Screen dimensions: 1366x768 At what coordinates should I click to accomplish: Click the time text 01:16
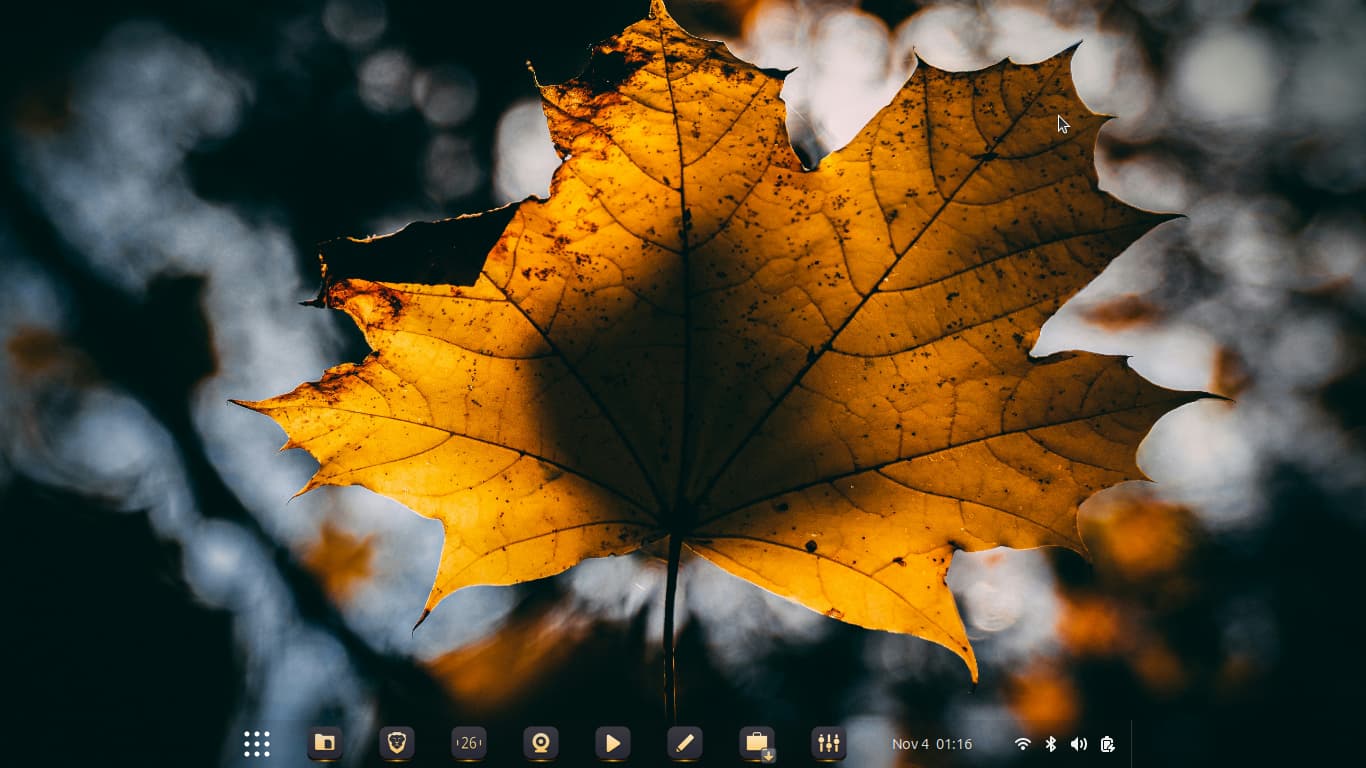(x=954, y=744)
